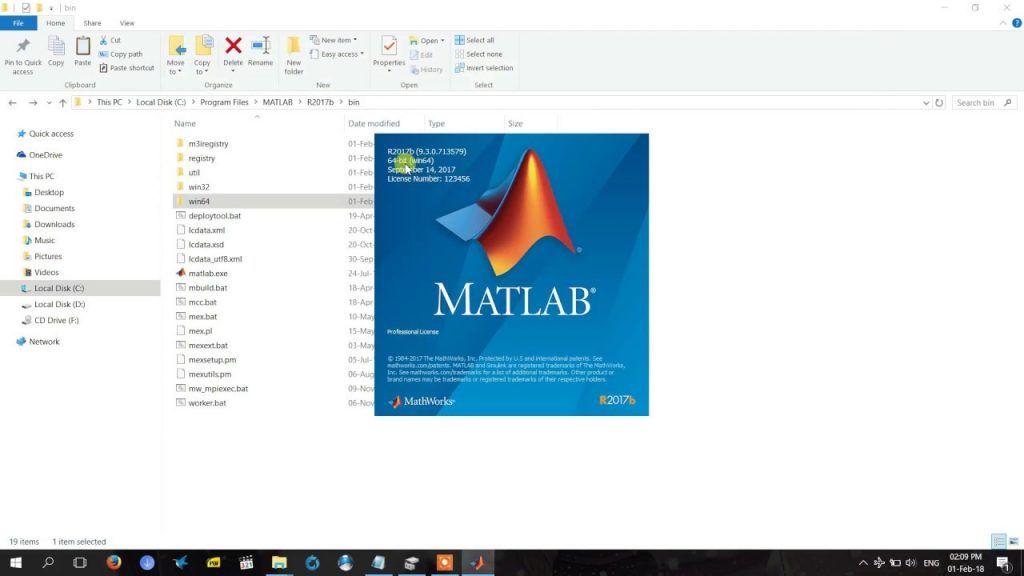Select the worker.bat file

pyautogui.click(x=207, y=403)
